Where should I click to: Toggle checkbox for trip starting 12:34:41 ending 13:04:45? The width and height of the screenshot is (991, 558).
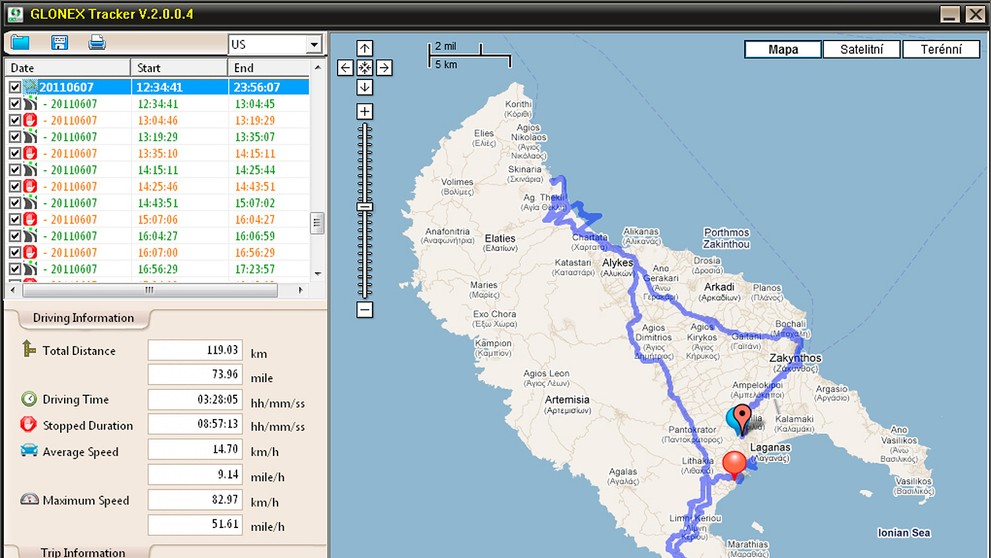[x=15, y=104]
